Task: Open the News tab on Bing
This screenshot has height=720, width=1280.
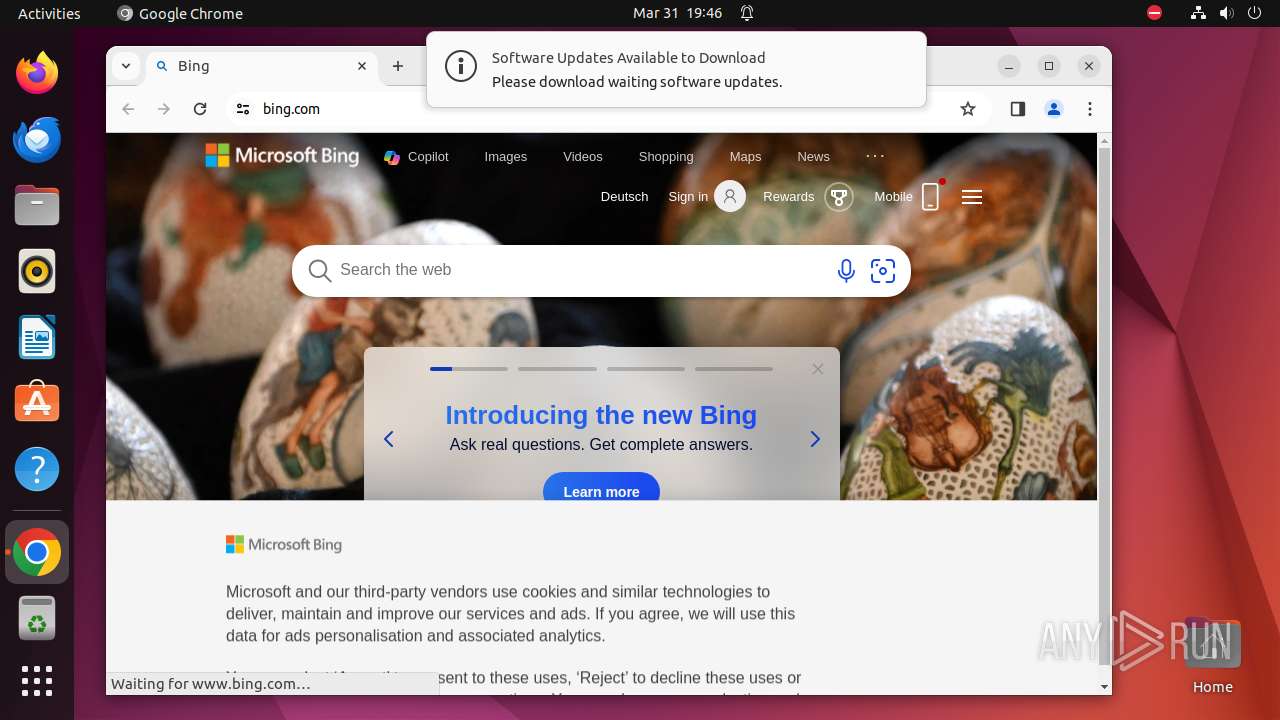Action: click(813, 157)
